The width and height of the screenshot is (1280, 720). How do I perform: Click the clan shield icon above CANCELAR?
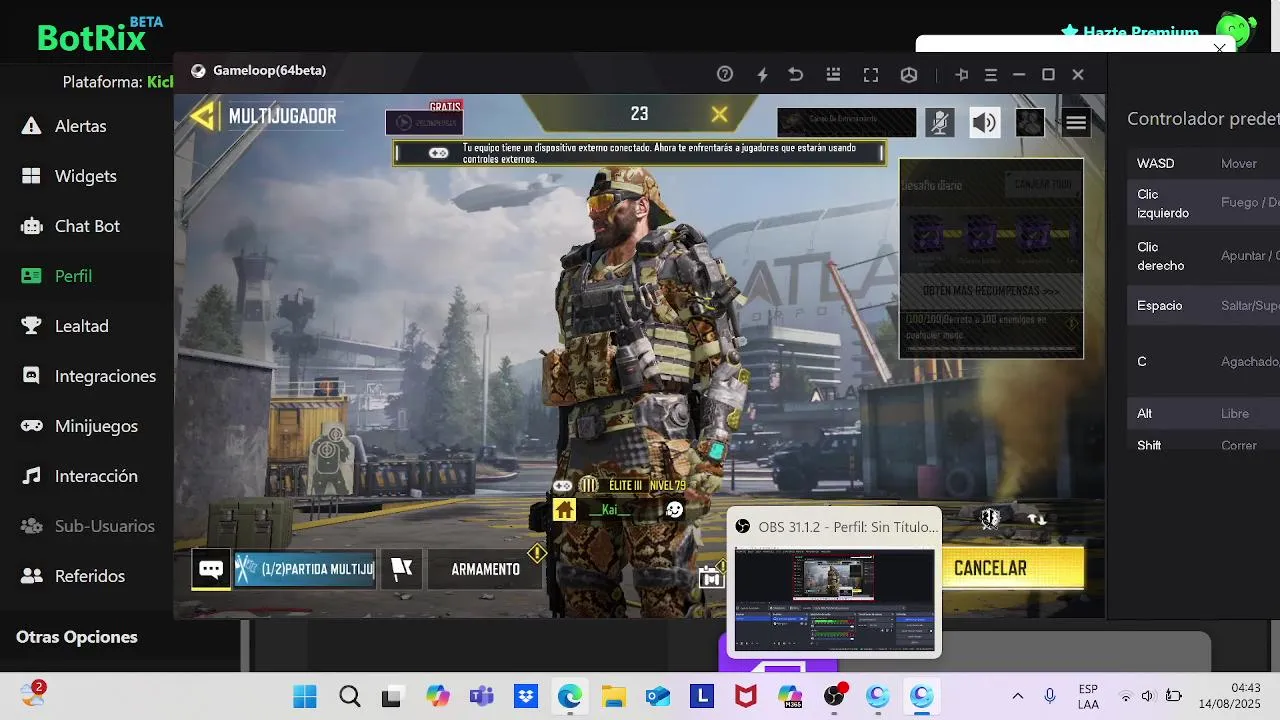click(x=990, y=517)
